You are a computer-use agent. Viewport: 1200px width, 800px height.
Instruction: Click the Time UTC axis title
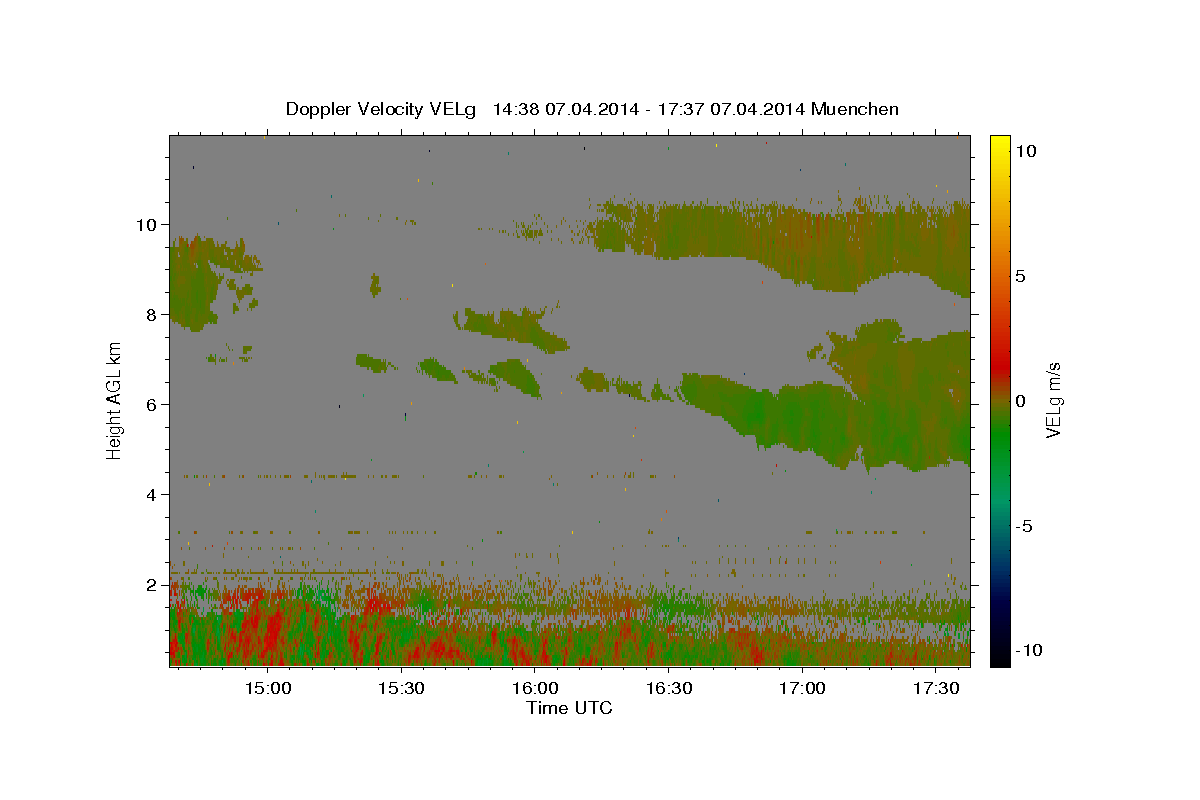click(569, 708)
